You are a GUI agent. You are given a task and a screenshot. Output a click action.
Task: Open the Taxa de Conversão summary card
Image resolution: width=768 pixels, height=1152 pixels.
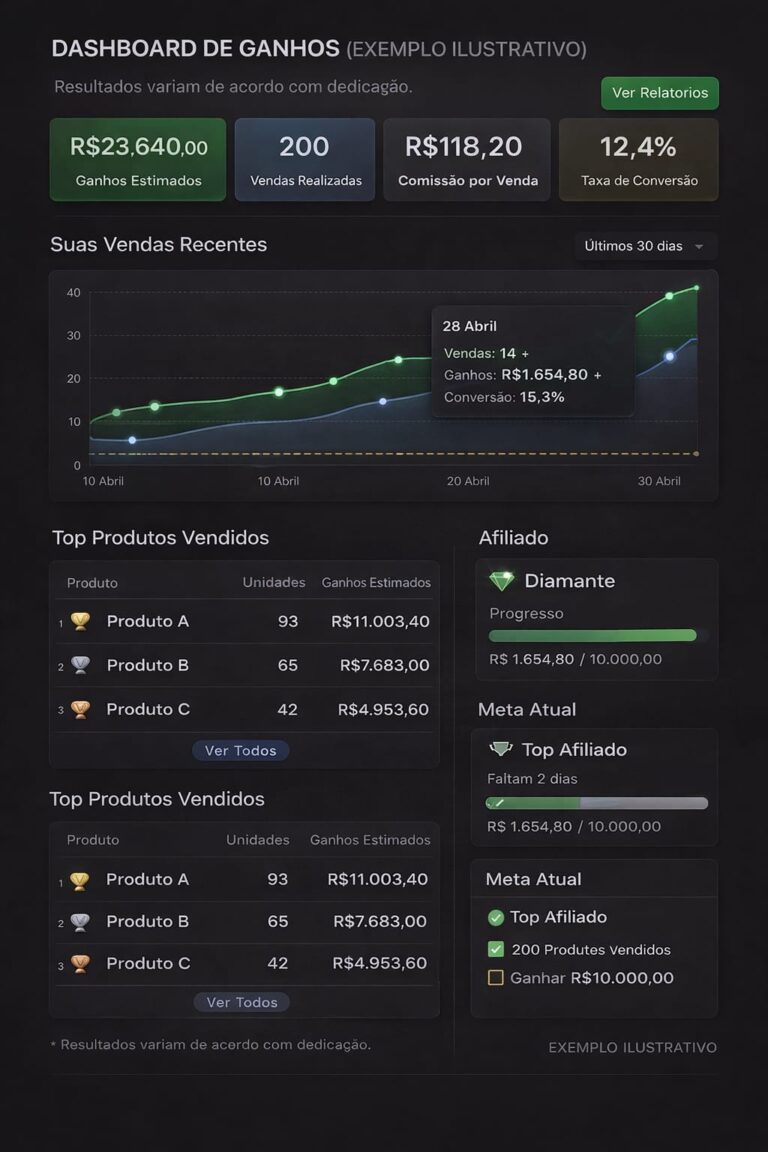tap(639, 159)
